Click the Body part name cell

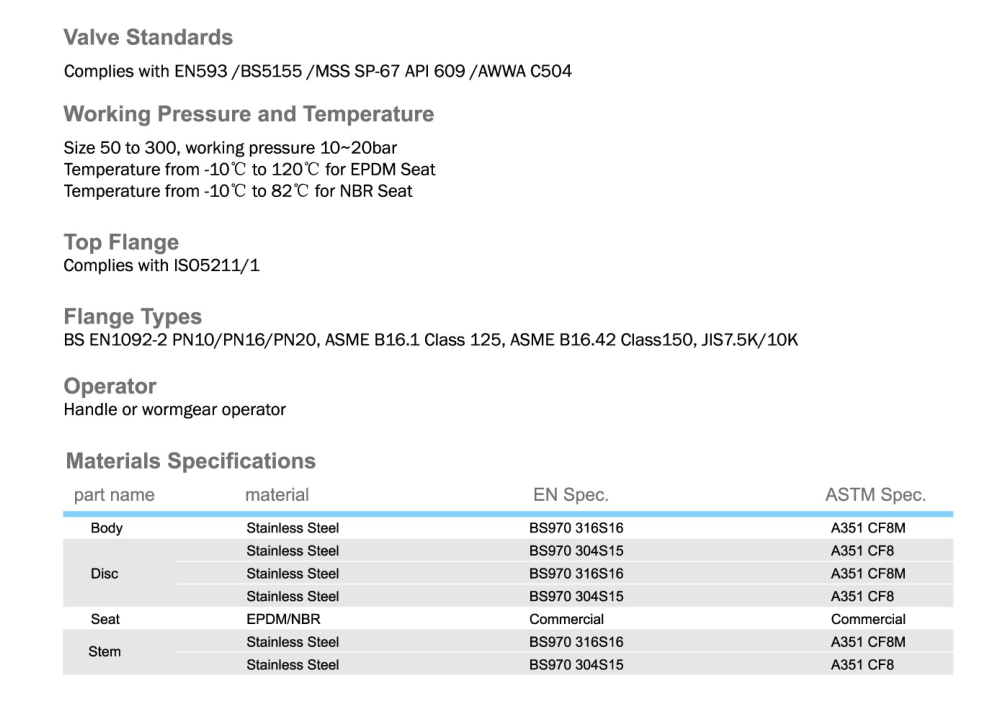[106, 528]
